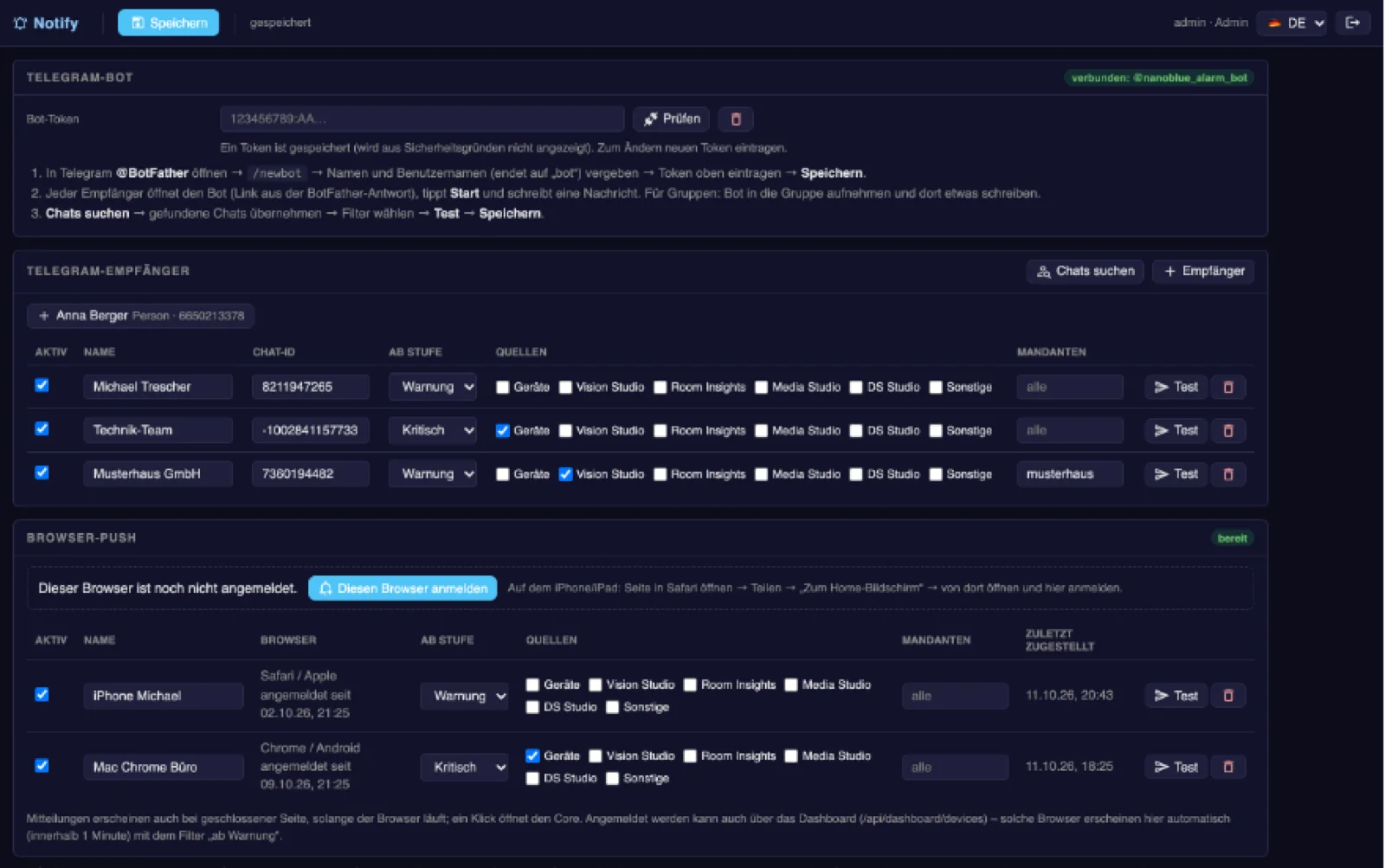1385x868 pixels.
Task: Edit the name field iPhone Michael
Action: pyautogui.click(x=163, y=696)
